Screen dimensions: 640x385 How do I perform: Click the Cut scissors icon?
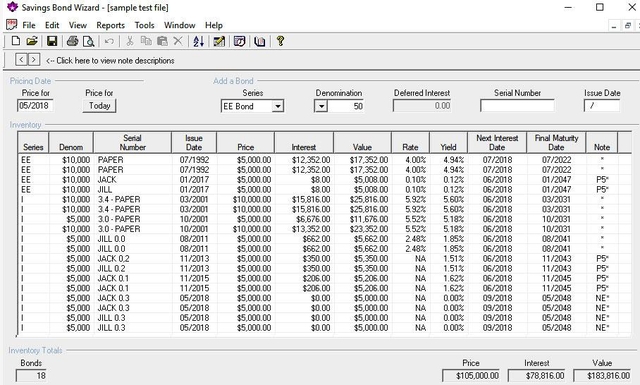(x=130, y=41)
